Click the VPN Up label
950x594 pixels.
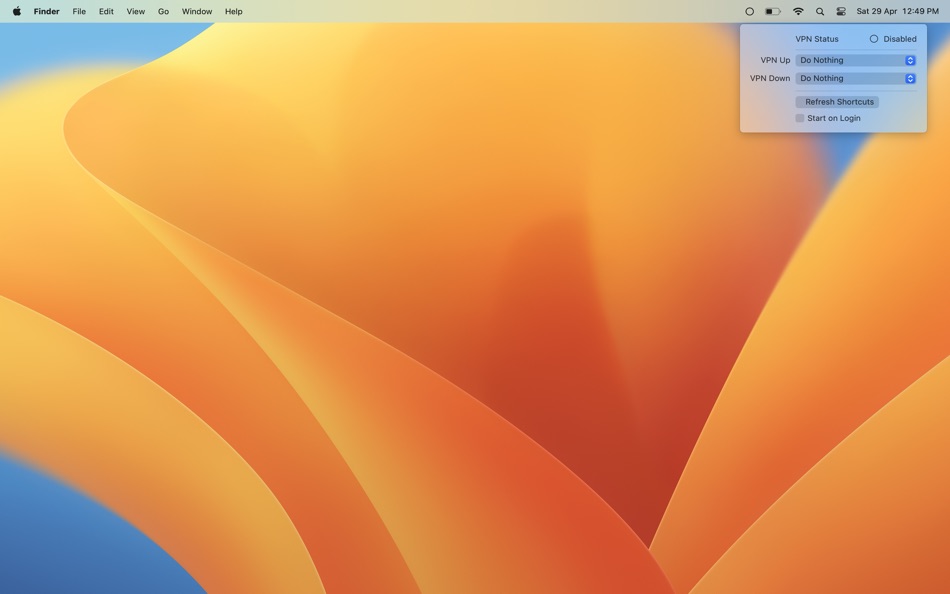point(776,60)
